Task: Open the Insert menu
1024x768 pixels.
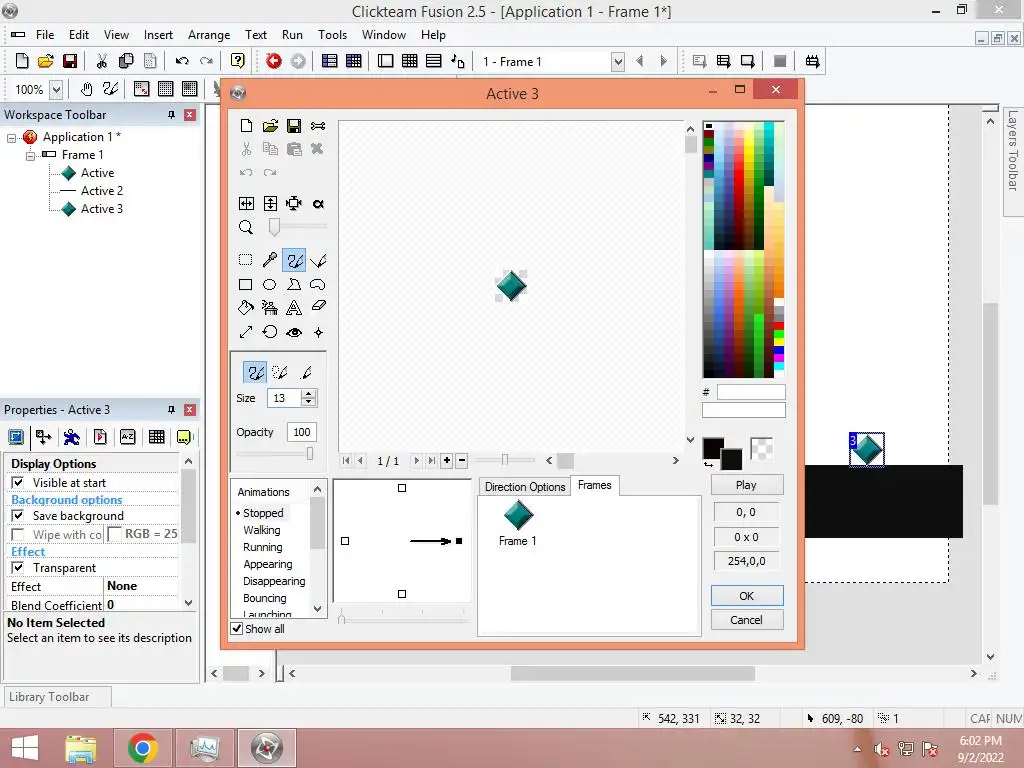Action: [158, 35]
